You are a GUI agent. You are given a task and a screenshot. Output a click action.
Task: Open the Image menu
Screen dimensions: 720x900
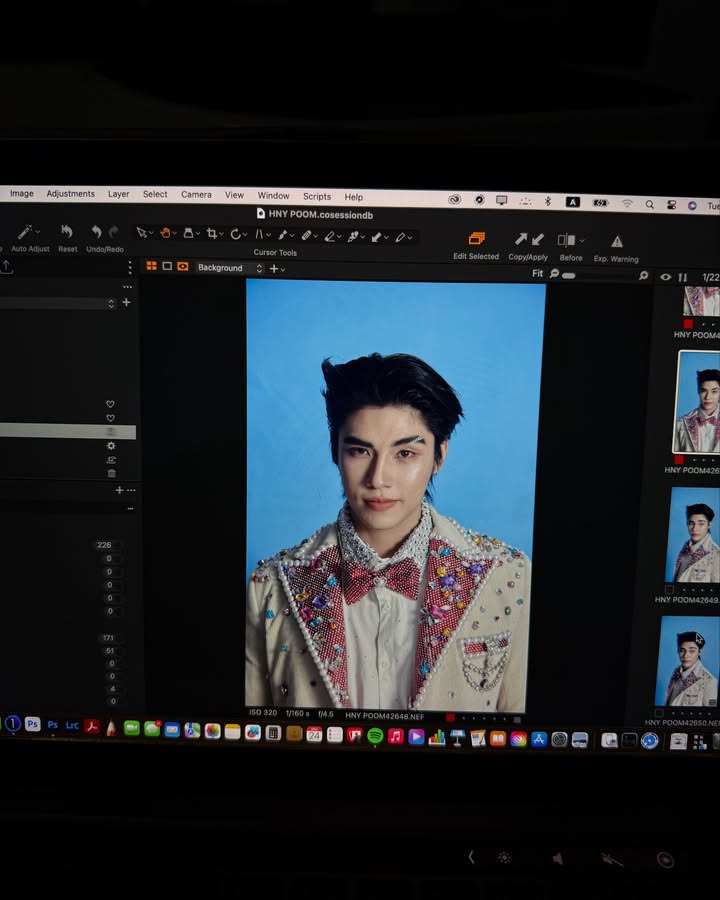[22, 193]
